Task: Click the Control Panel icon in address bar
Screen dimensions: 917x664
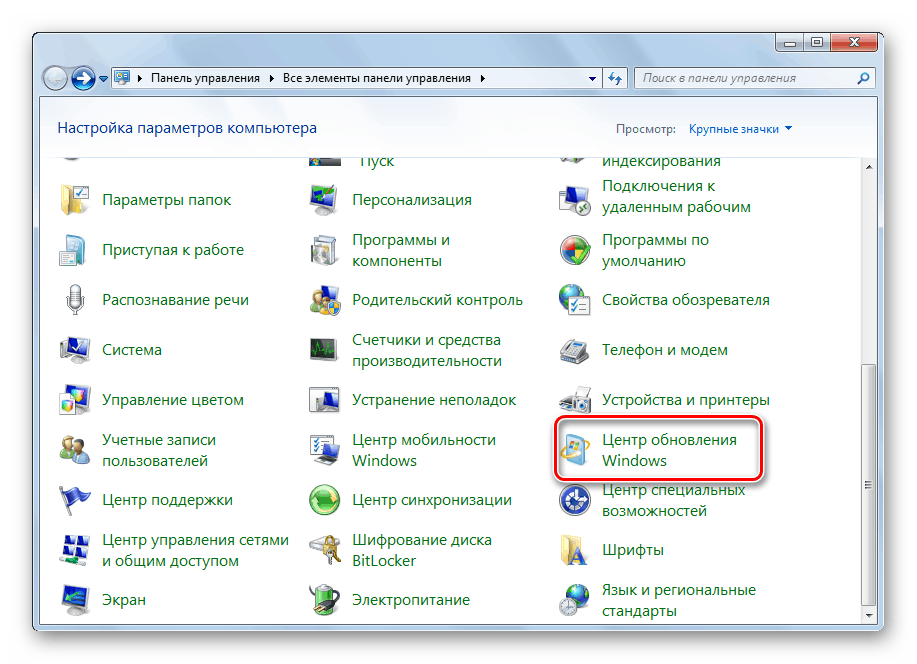Action: (122, 78)
